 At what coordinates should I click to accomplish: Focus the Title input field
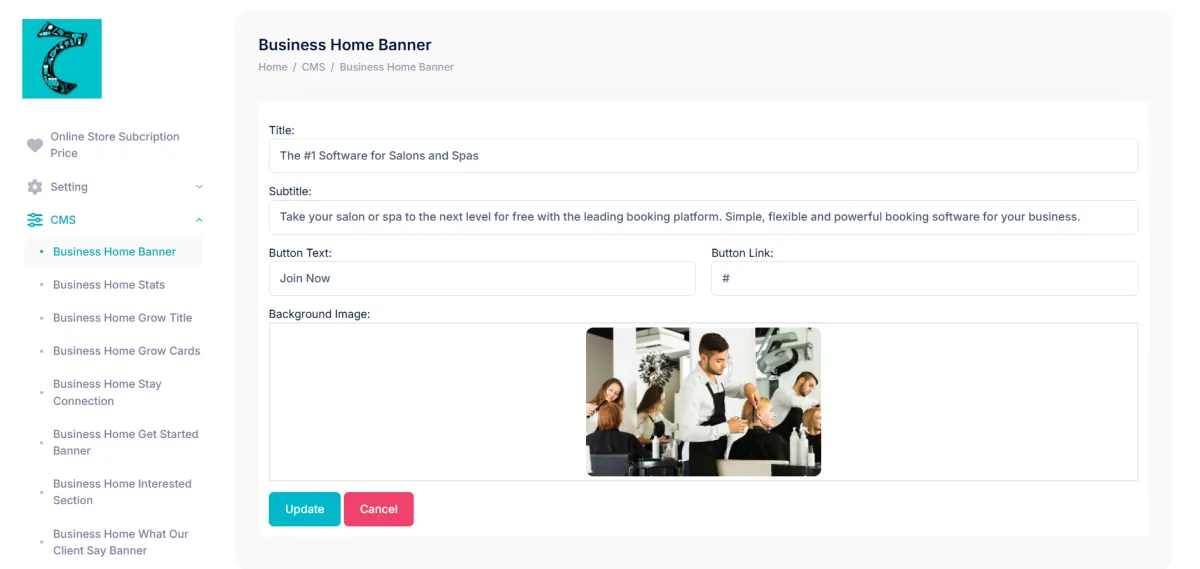(x=703, y=156)
